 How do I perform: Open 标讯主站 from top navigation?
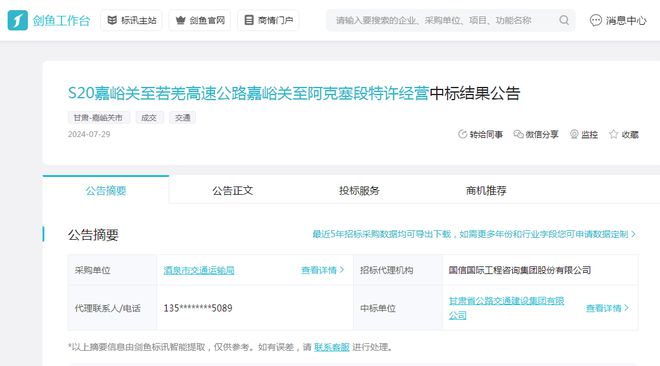point(131,20)
